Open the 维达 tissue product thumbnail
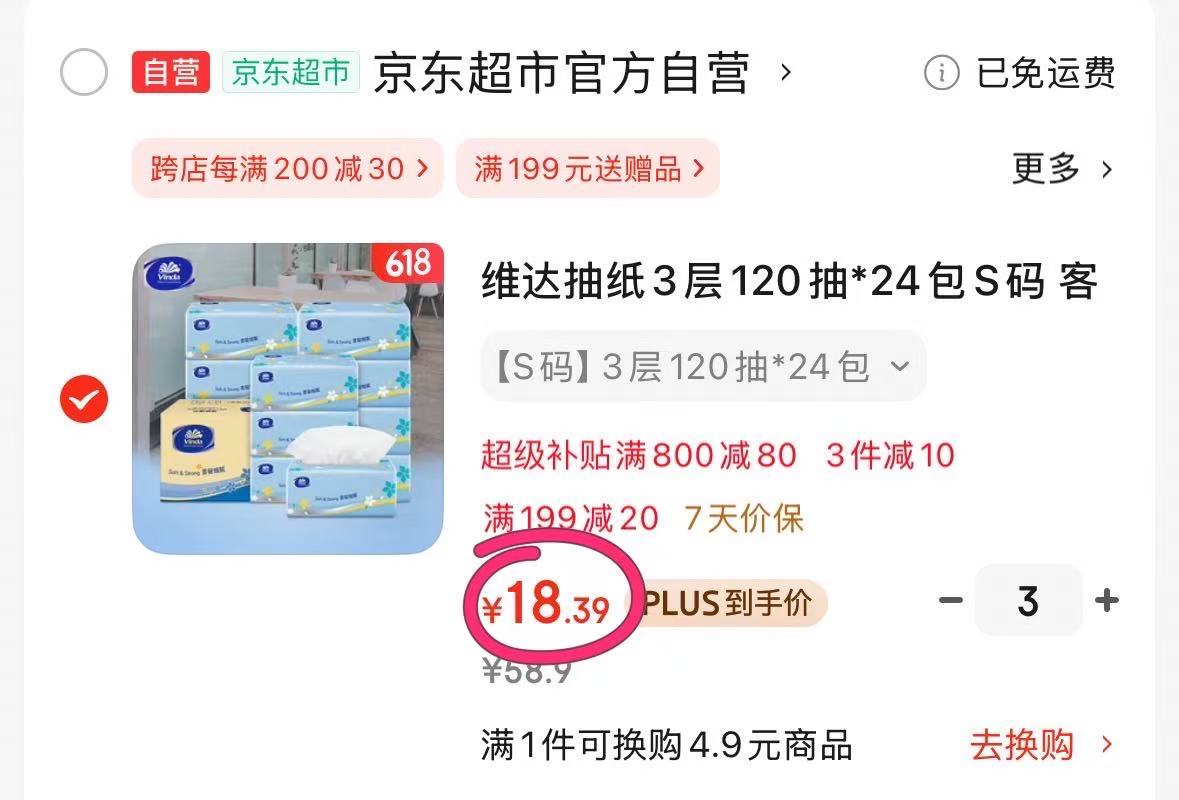Image resolution: width=1179 pixels, height=800 pixels. click(x=288, y=398)
